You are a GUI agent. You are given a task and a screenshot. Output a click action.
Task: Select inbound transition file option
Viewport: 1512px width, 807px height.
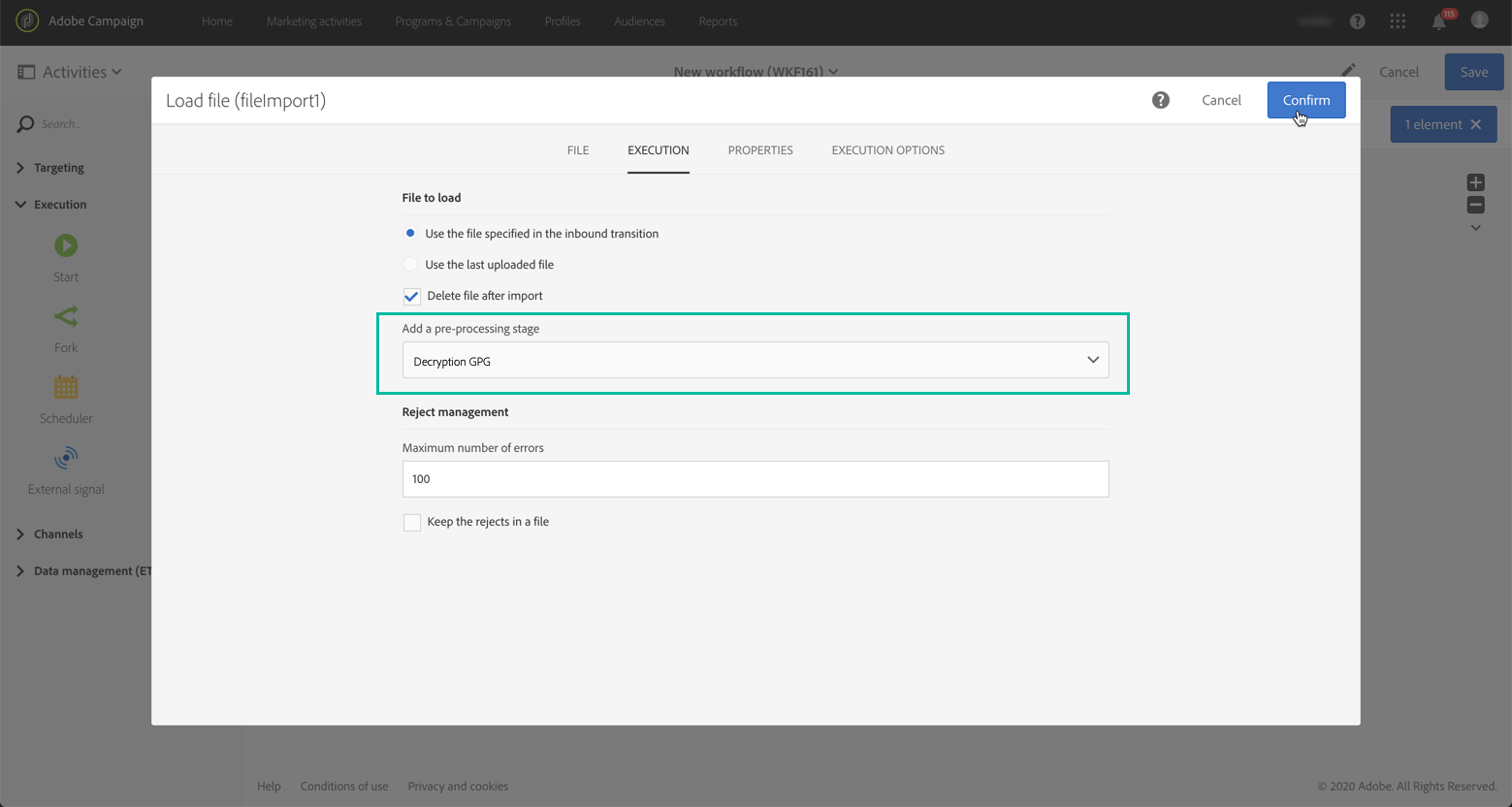tap(410, 233)
